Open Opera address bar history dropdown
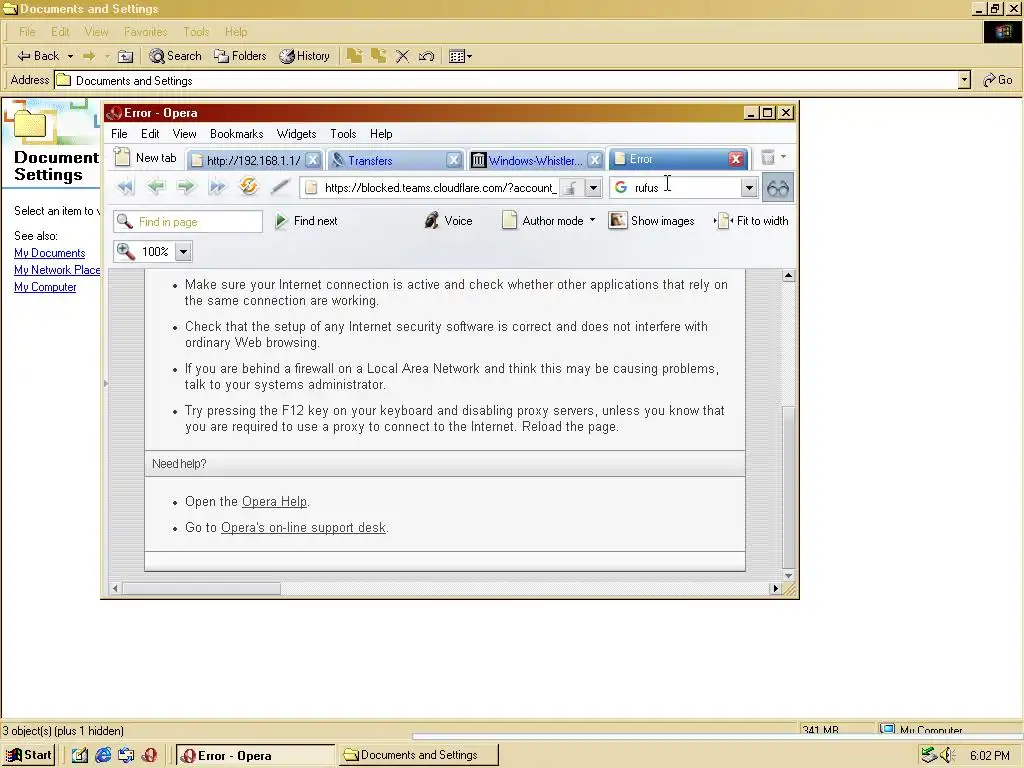Image resolution: width=1024 pixels, height=768 pixels. [x=593, y=188]
